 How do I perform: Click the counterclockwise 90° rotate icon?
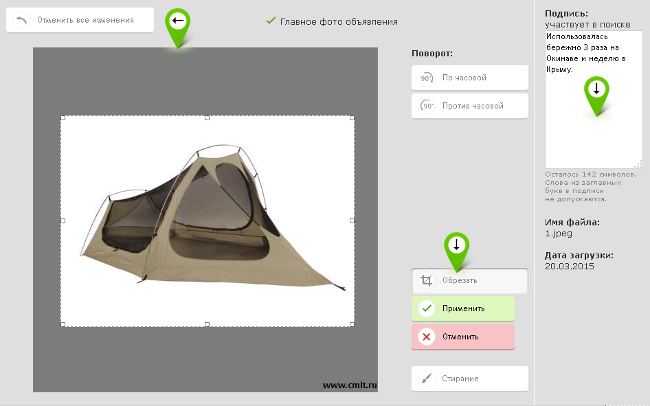pos(426,105)
